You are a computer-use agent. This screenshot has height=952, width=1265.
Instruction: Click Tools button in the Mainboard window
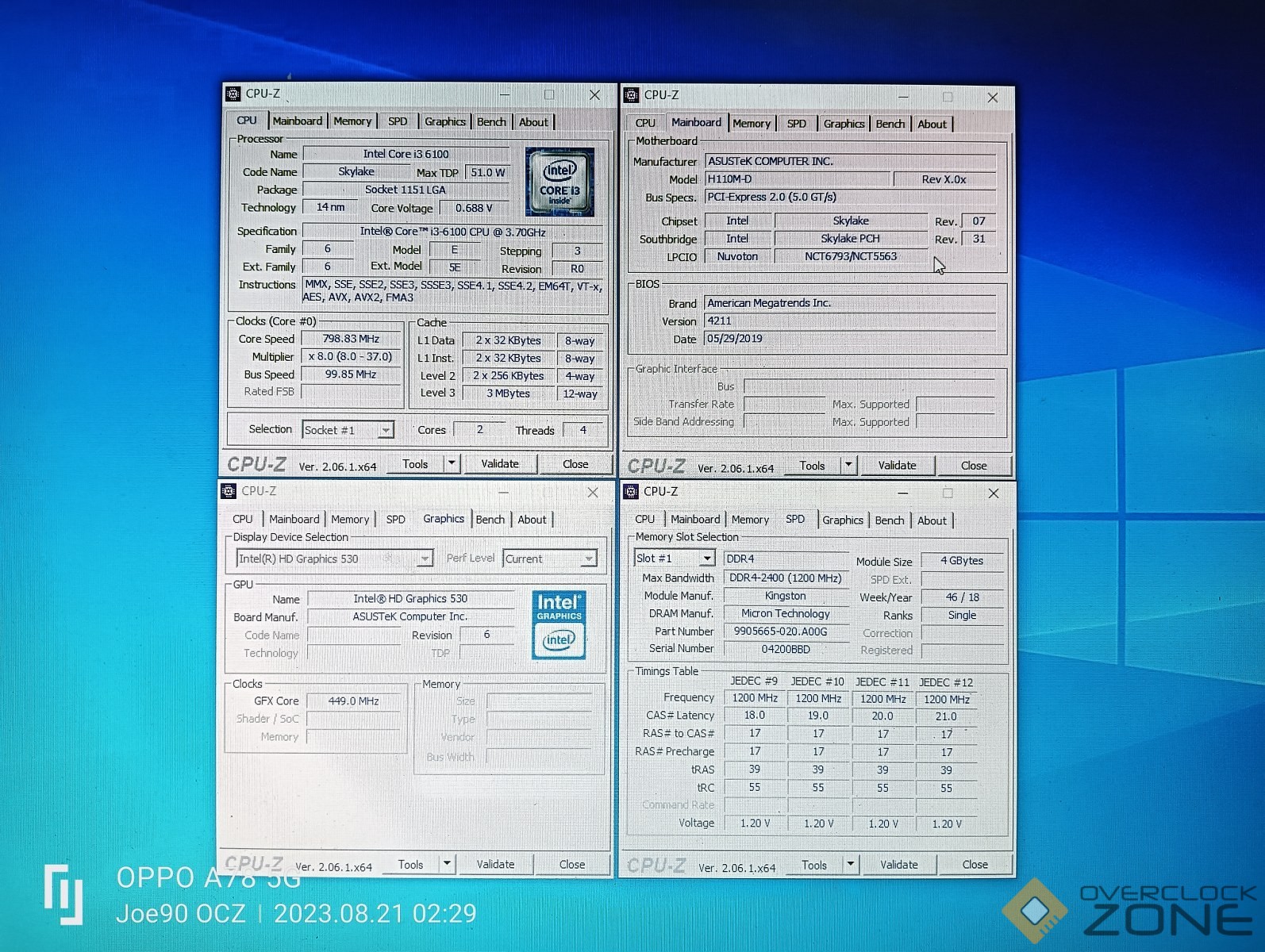[x=812, y=466]
